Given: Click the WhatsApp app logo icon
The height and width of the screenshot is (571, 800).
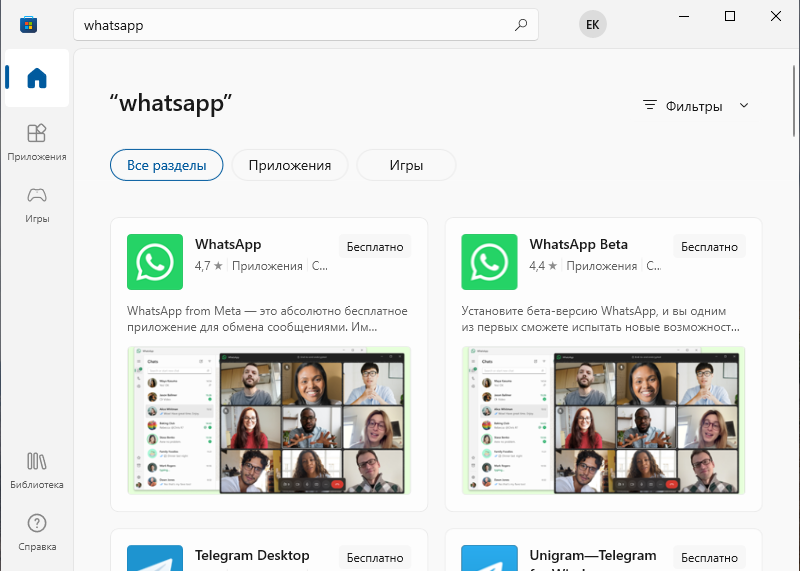Looking at the screenshot, I should [155, 262].
